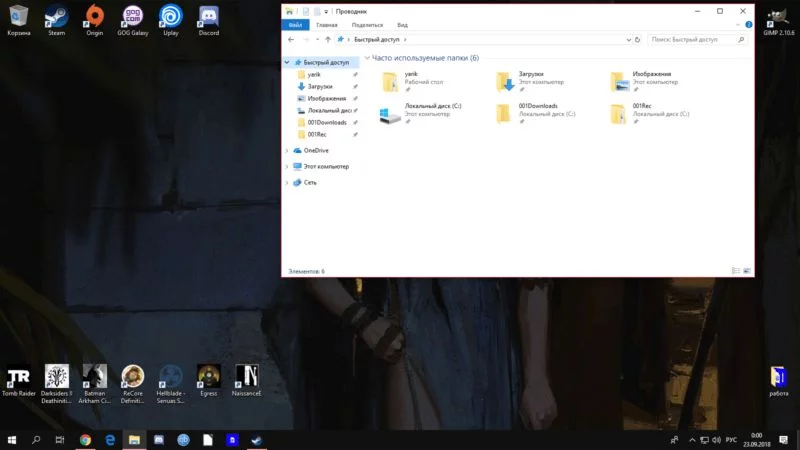This screenshot has height=450, width=800.
Task: Select the 001Rec folder tile
Action: tap(649, 113)
